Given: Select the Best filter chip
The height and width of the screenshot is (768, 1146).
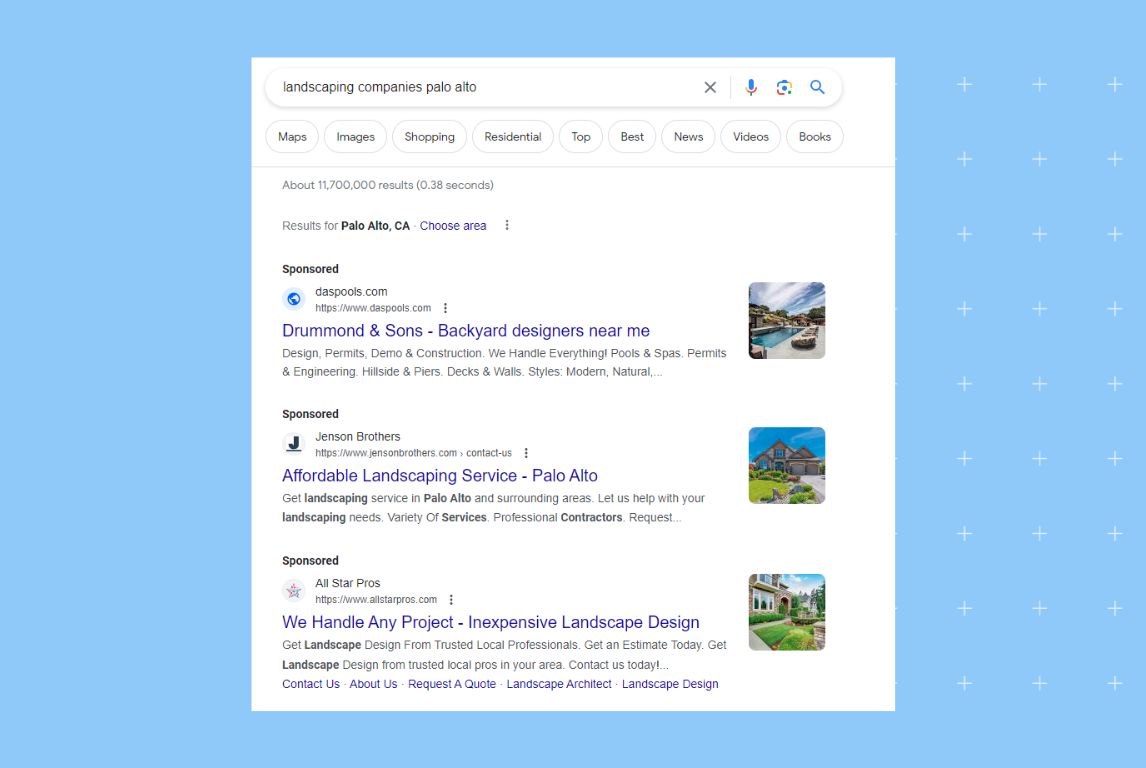Looking at the screenshot, I should tap(632, 137).
